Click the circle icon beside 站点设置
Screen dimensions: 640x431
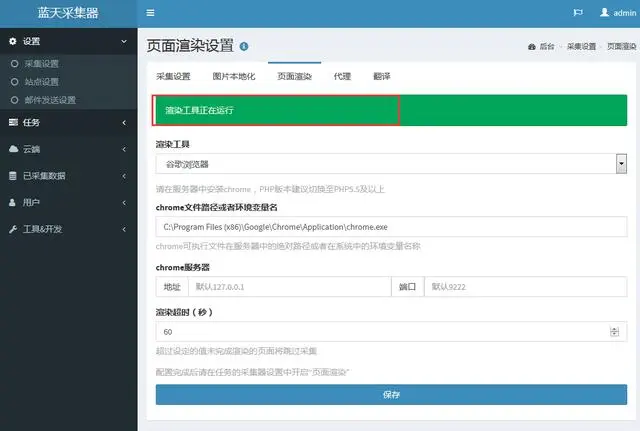pyautogui.click(x=14, y=82)
